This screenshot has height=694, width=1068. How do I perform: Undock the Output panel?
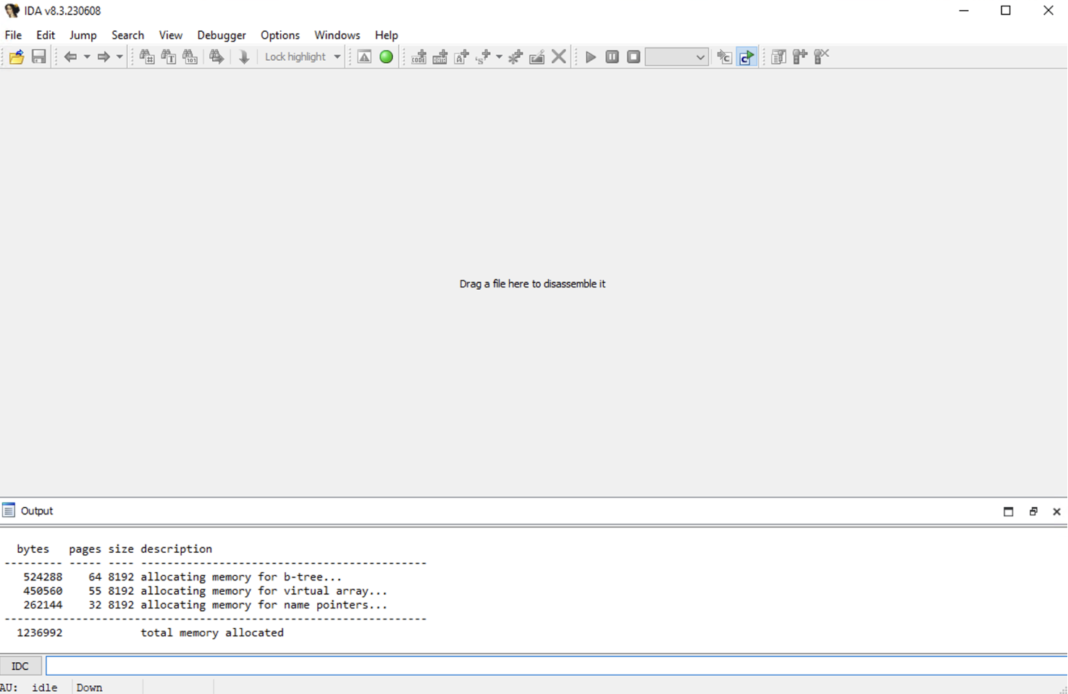(x=1033, y=511)
